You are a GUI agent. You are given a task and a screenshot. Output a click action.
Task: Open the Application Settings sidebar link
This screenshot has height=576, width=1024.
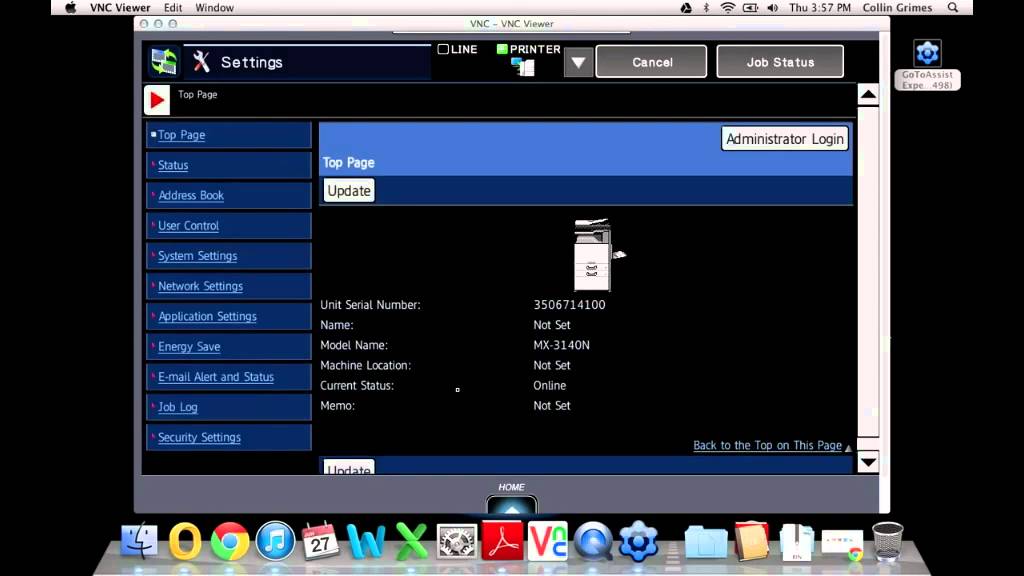(207, 316)
